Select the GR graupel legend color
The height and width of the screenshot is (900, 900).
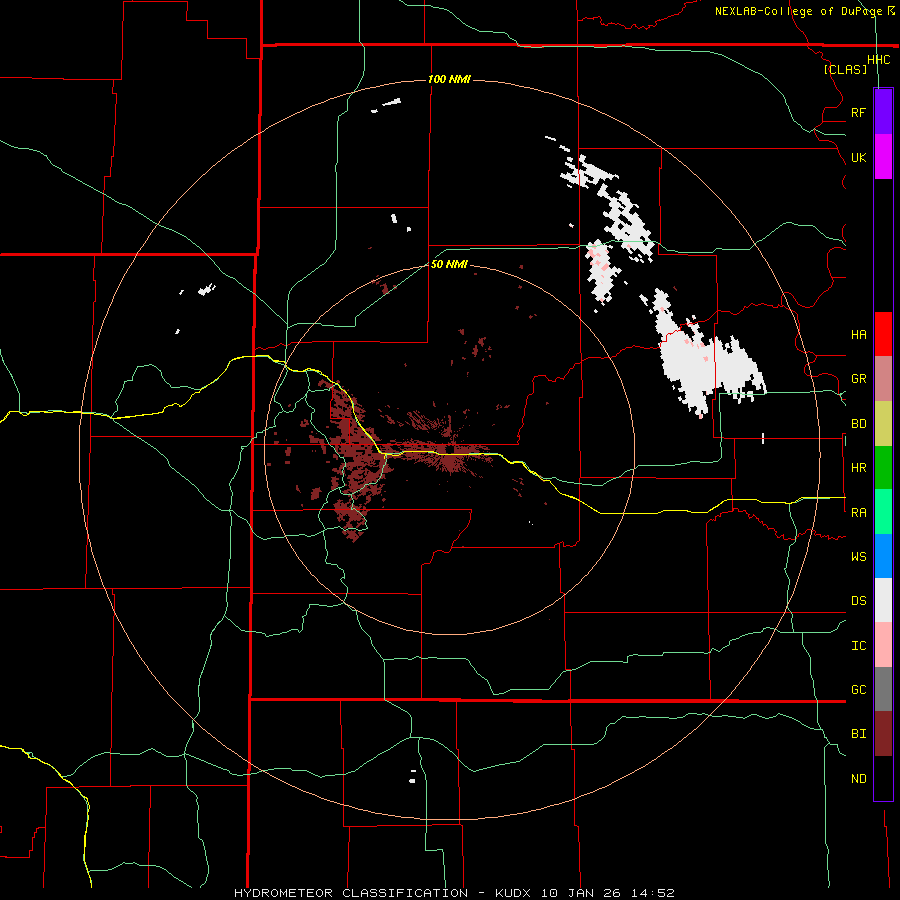point(883,379)
